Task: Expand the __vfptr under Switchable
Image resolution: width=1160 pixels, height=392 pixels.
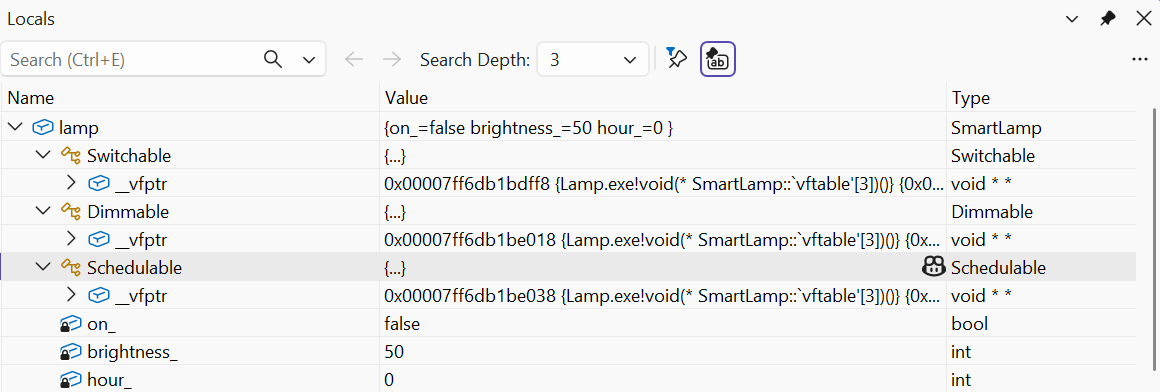Action: tap(72, 183)
